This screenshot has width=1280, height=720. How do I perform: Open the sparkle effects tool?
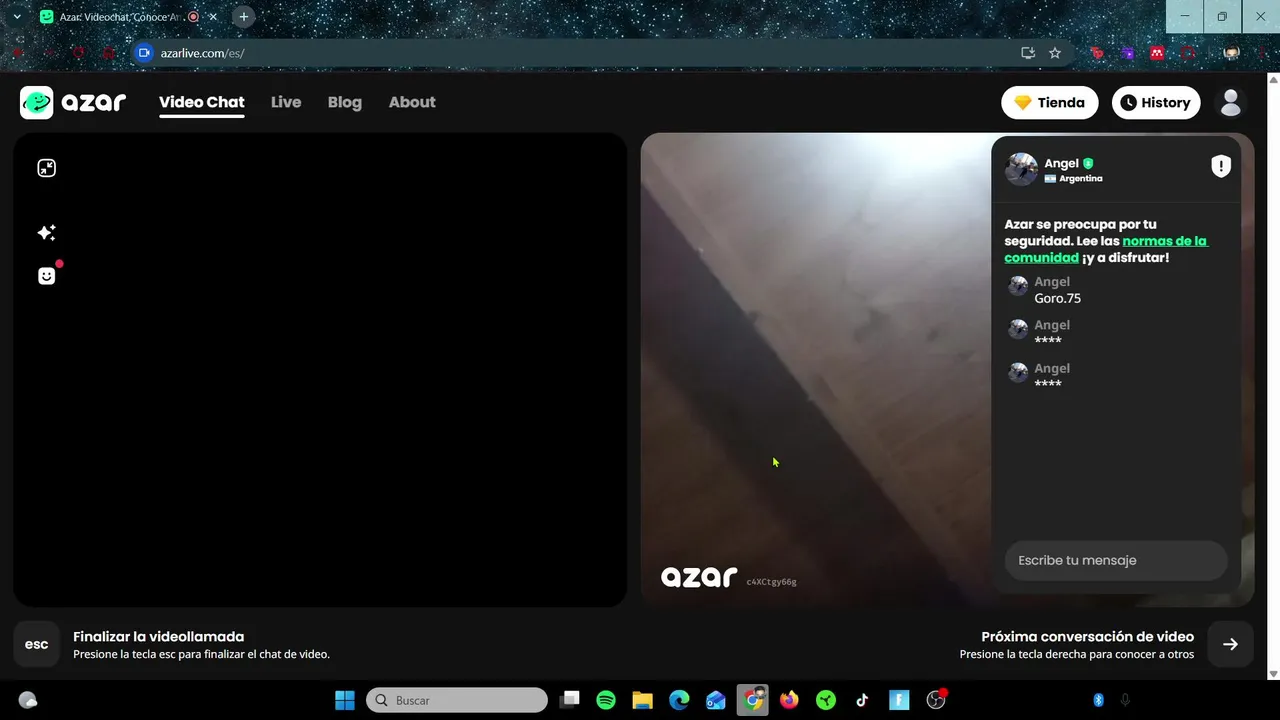[46, 233]
